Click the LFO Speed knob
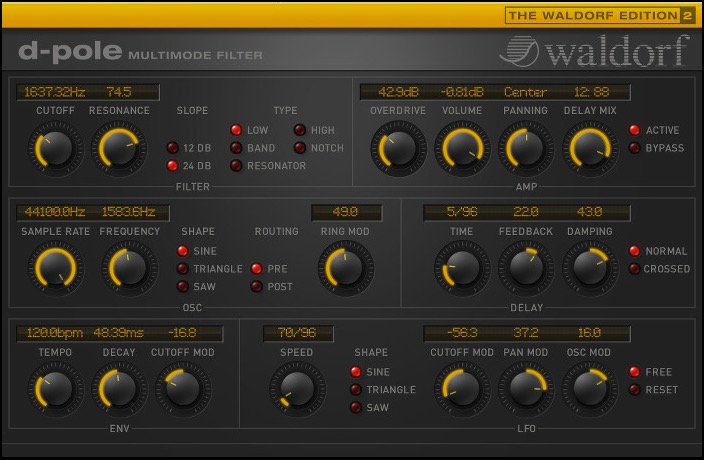 [297, 389]
